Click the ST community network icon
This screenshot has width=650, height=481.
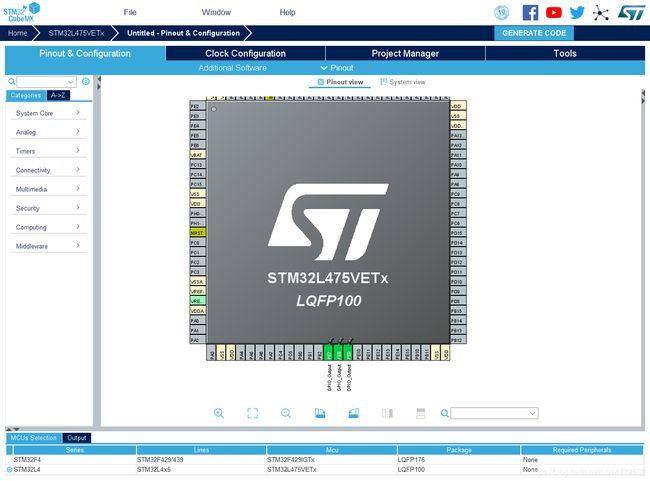pyautogui.click(x=601, y=13)
